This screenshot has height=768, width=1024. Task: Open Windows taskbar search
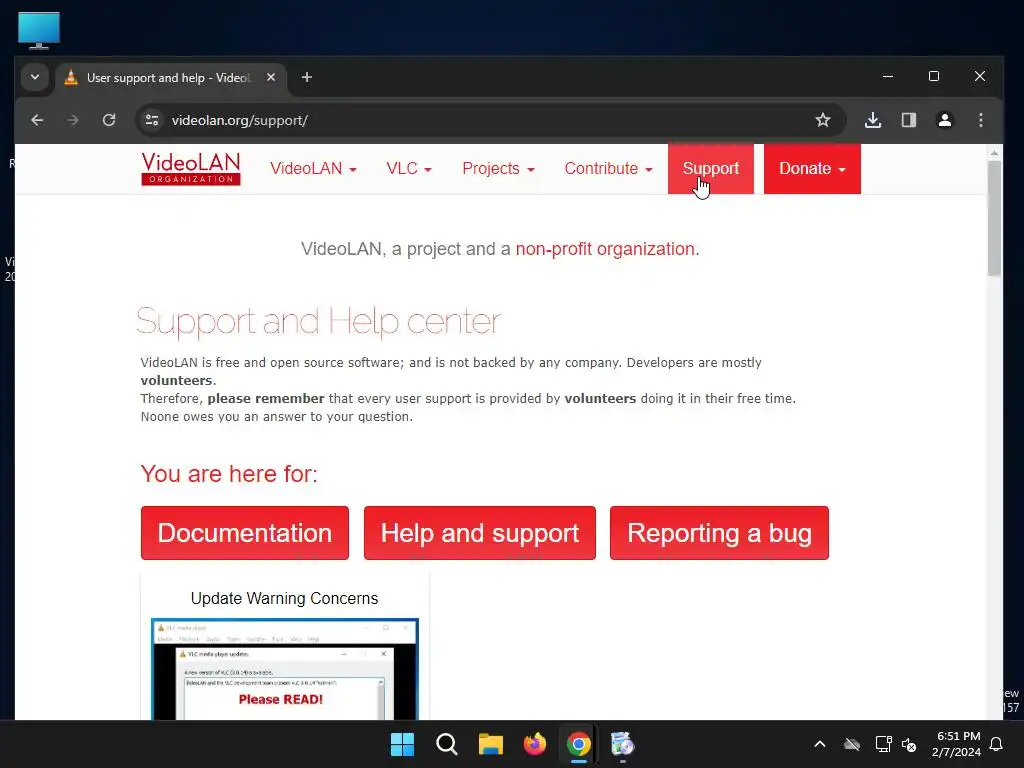click(447, 744)
